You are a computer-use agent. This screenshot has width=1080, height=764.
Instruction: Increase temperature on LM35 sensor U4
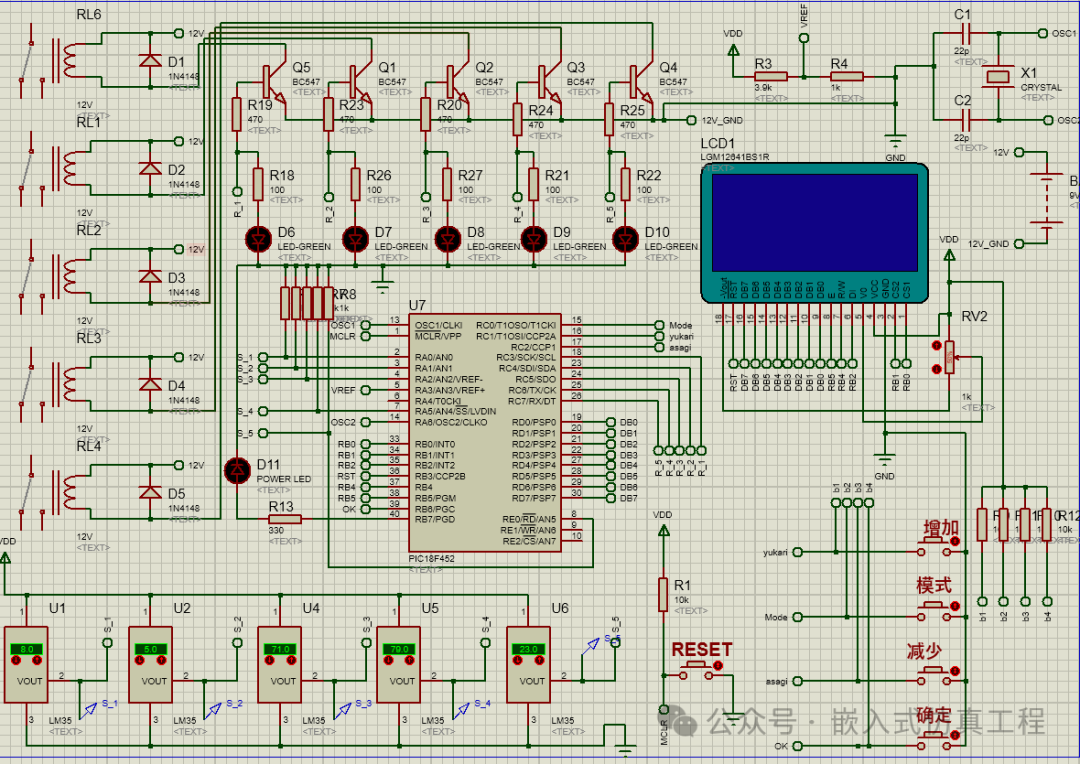click(291, 660)
